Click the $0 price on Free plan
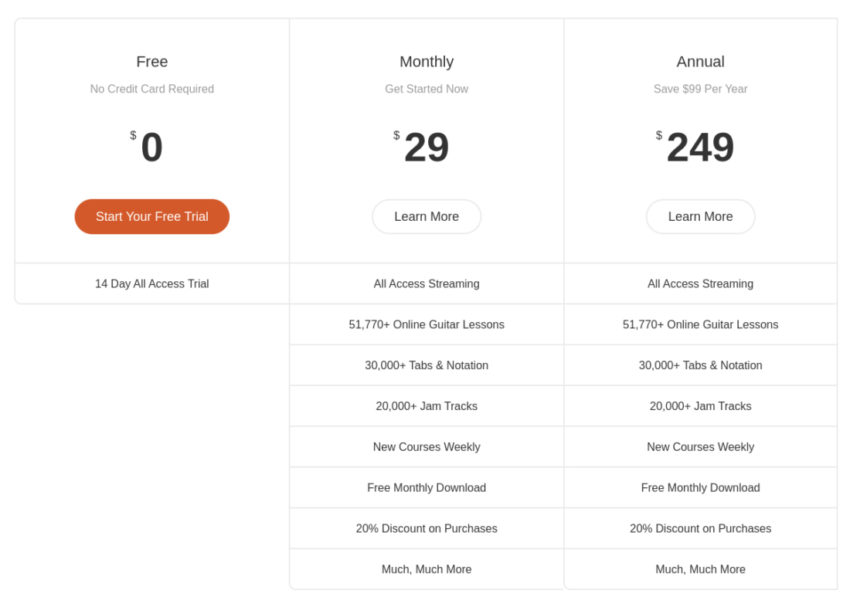The height and width of the screenshot is (607, 850). (150, 148)
